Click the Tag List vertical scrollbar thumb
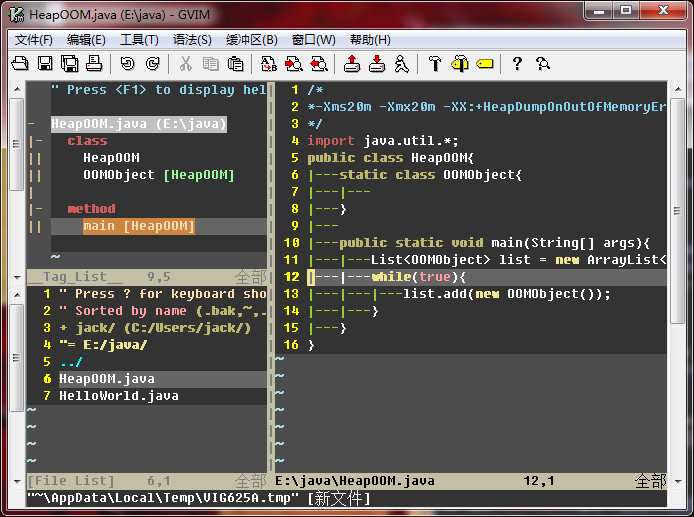The width and height of the screenshot is (694, 517). tap(17, 144)
